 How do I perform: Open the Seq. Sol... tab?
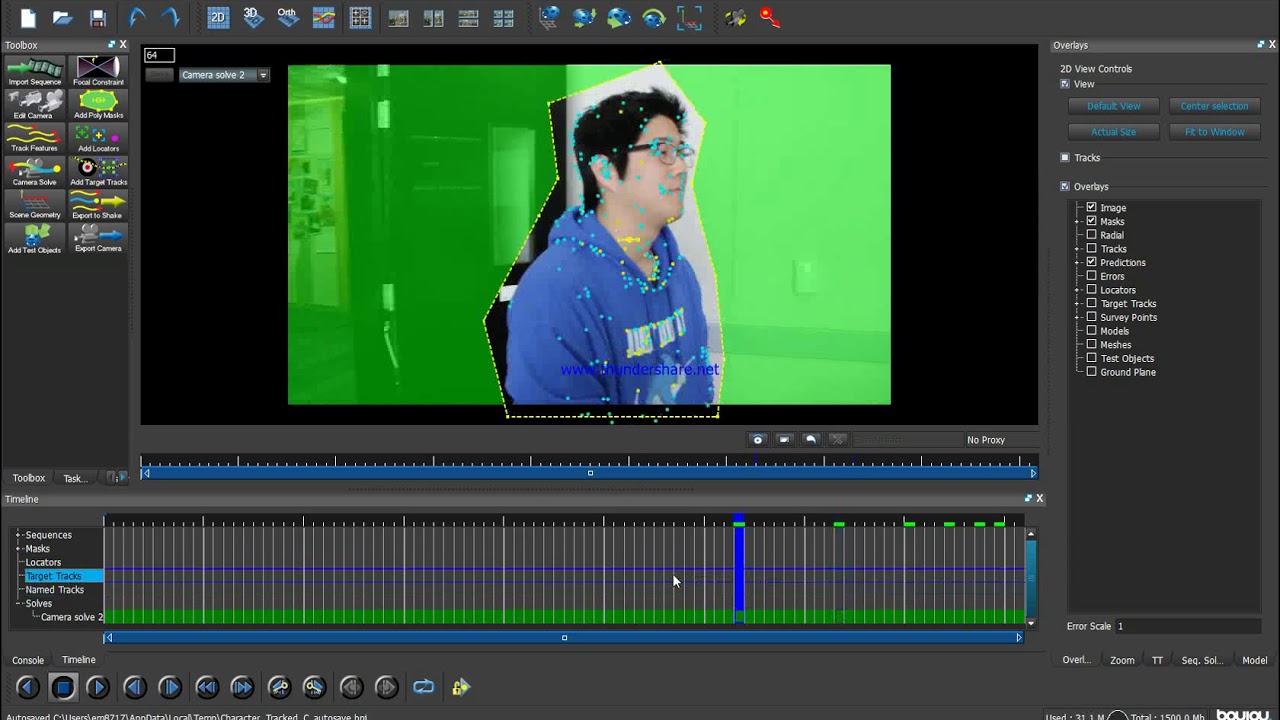pyautogui.click(x=1202, y=660)
